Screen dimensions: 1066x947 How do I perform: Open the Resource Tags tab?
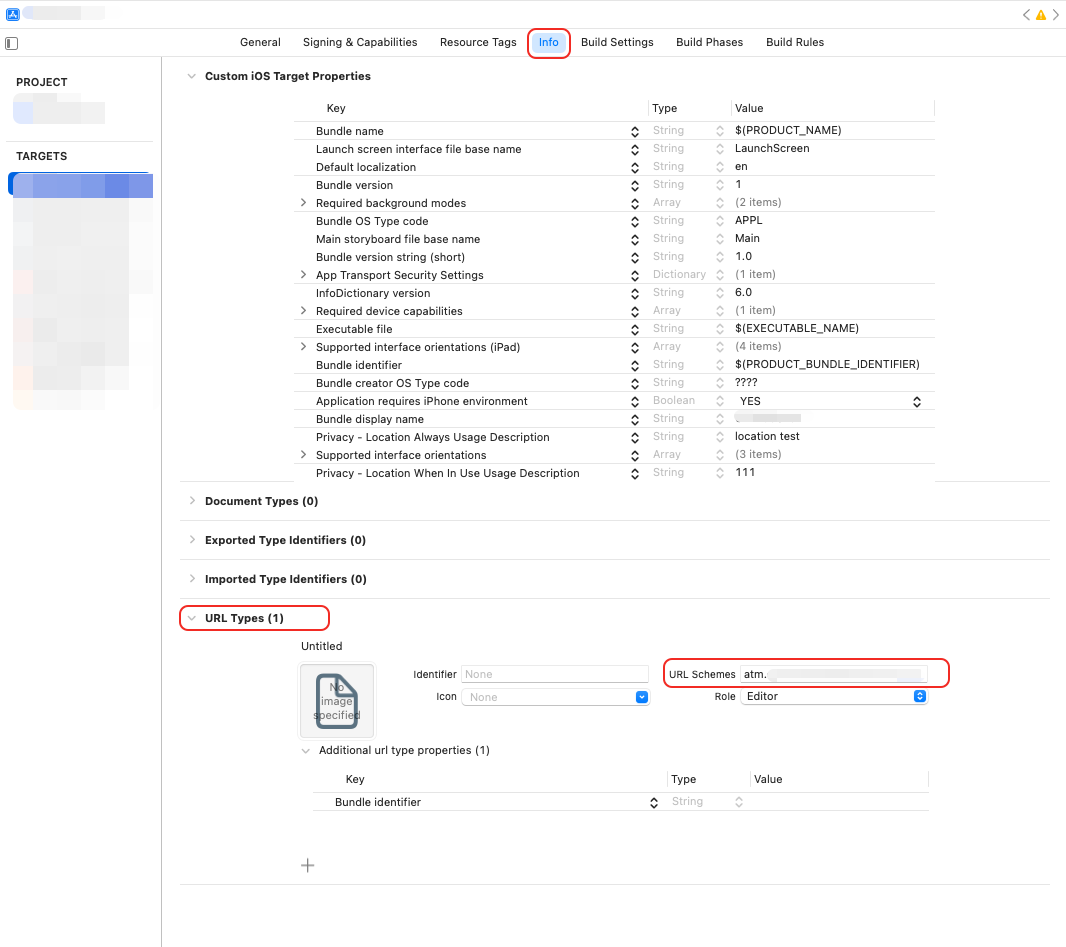pyautogui.click(x=478, y=42)
